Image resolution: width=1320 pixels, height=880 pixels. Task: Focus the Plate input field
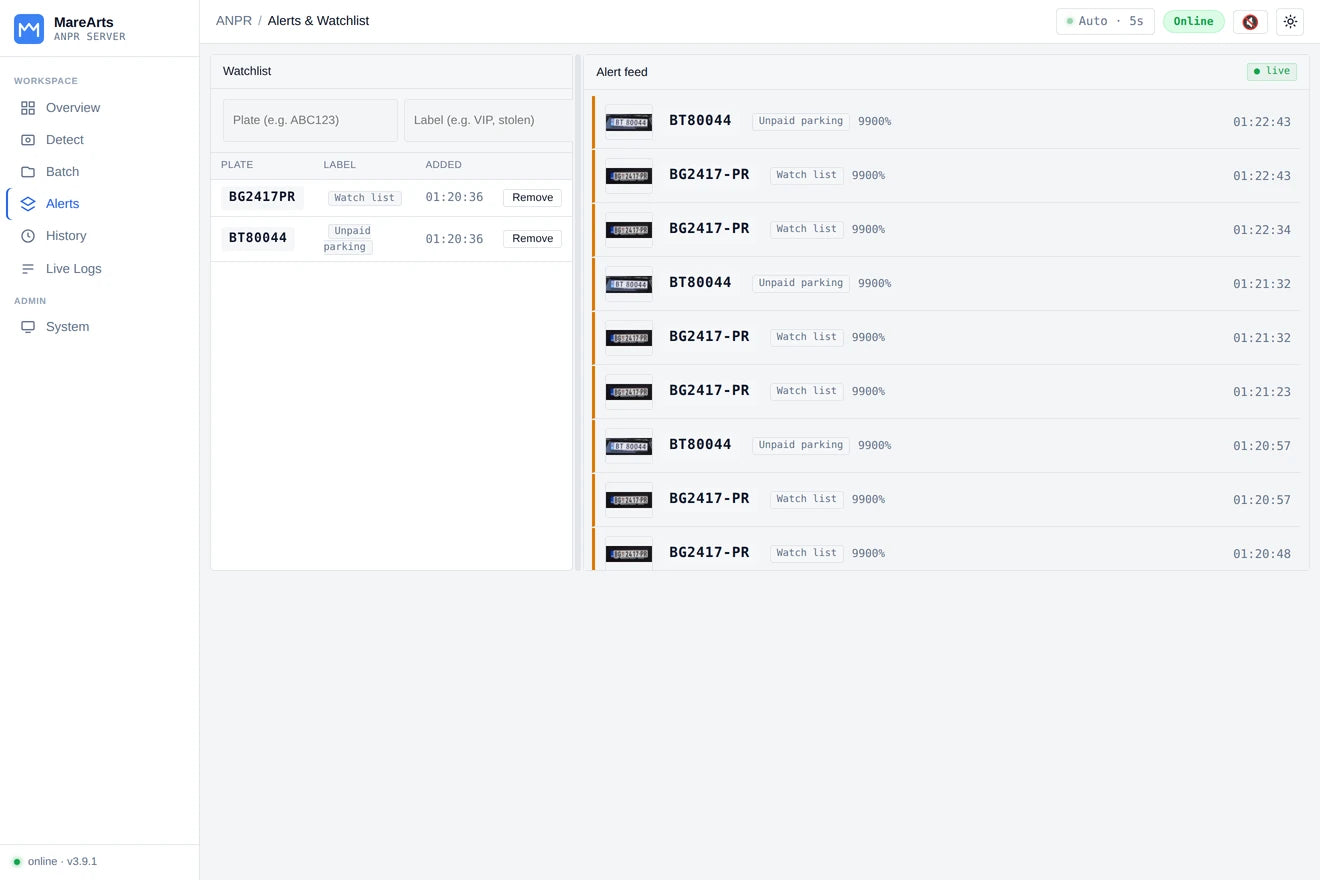(x=310, y=120)
